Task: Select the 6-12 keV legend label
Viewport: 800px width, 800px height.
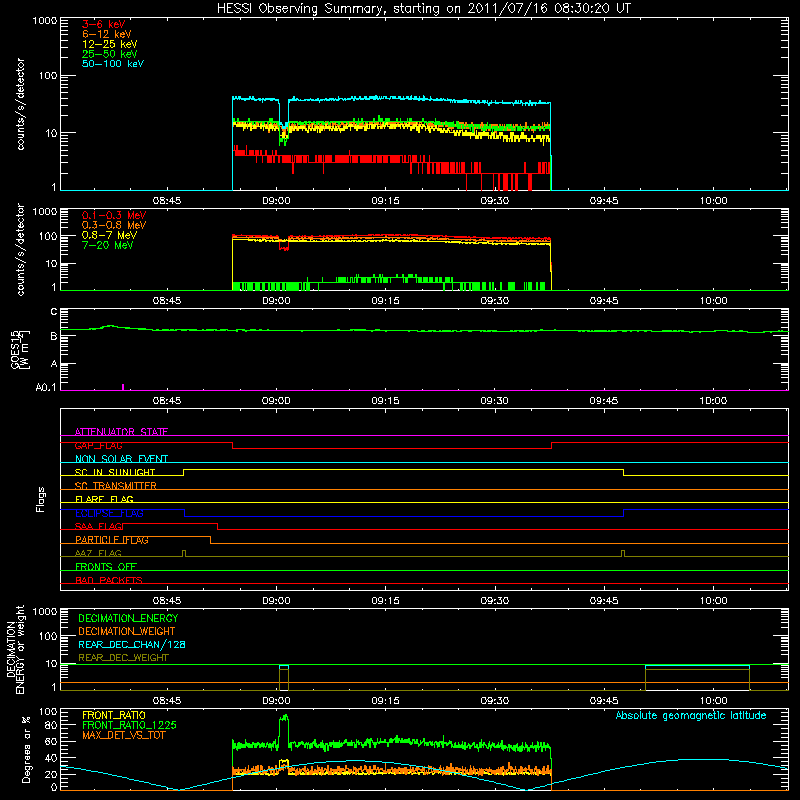Action: click(107, 34)
